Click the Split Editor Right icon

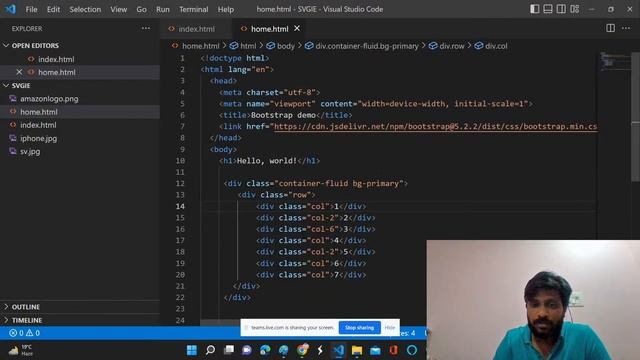611,28
